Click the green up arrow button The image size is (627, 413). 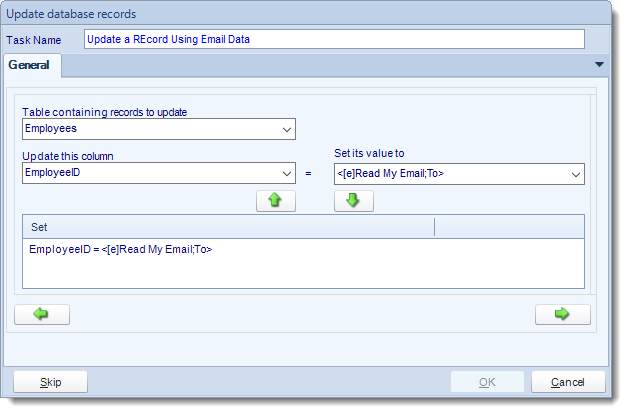point(276,201)
